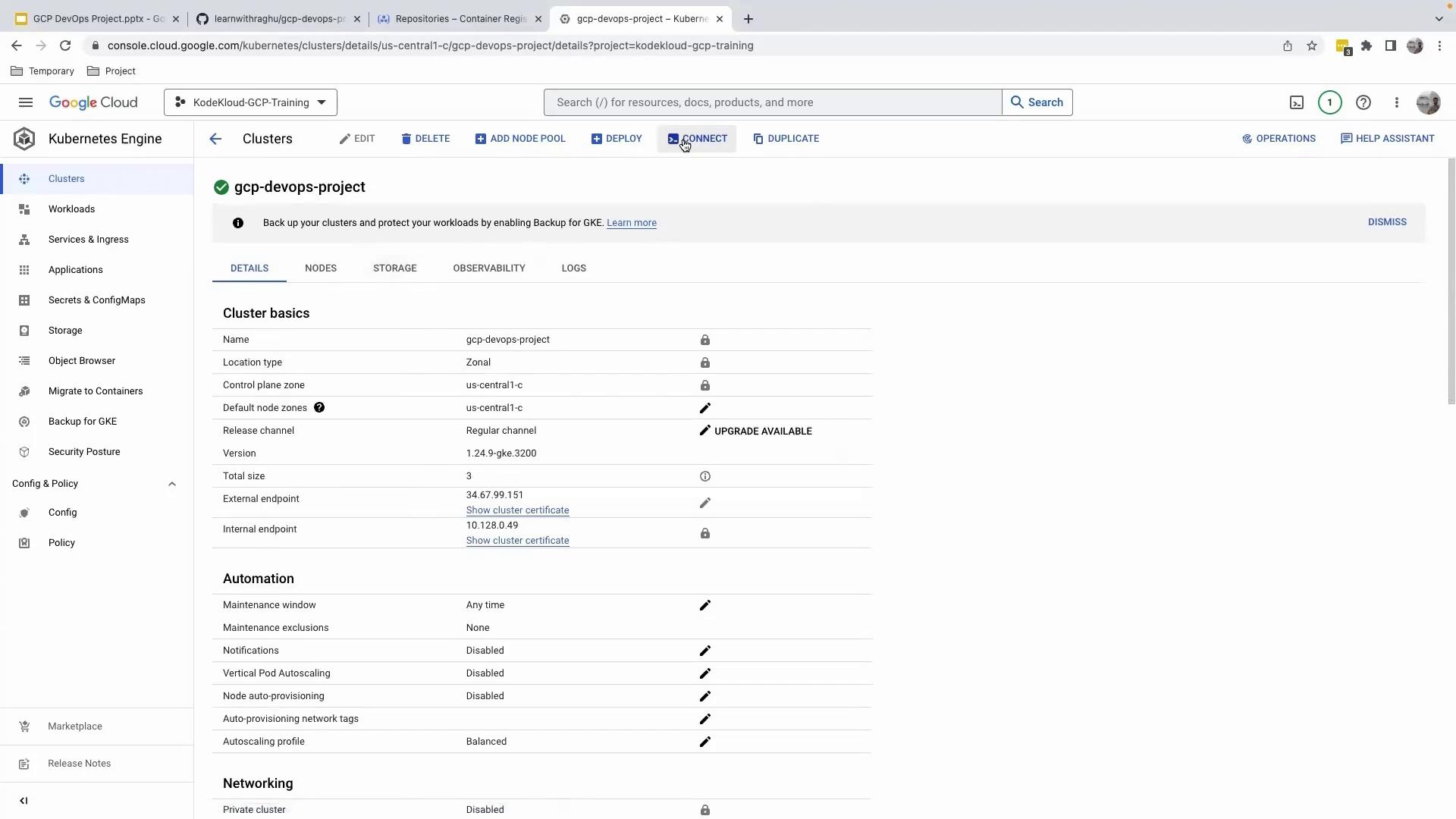Click the CONNECT button
This screenshot has width=1456, height=819.
(x=697, y=139)
